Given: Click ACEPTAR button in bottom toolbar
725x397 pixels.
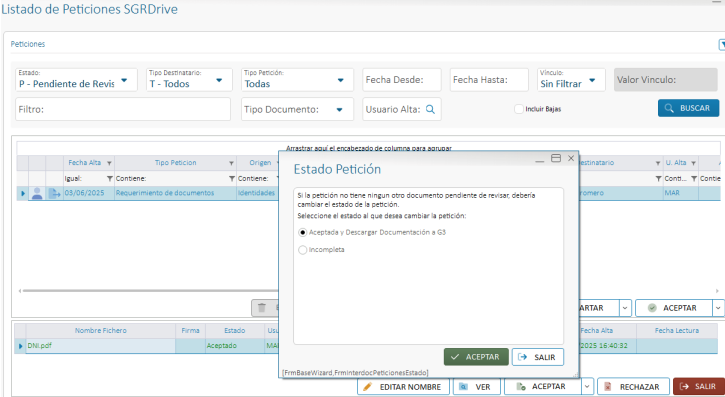Looking at the screenshot, I should (x=543, y=386).
